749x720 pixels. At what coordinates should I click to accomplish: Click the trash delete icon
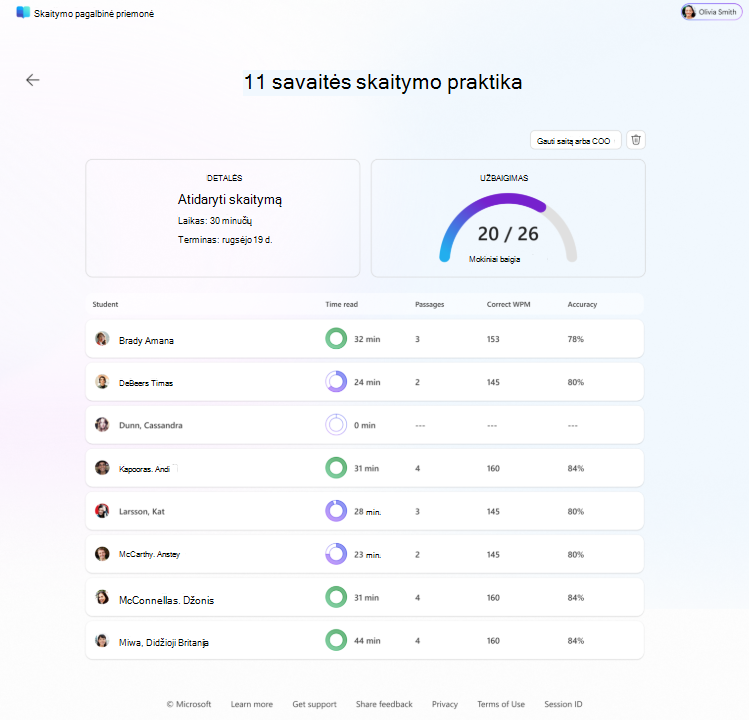[636, 140]
